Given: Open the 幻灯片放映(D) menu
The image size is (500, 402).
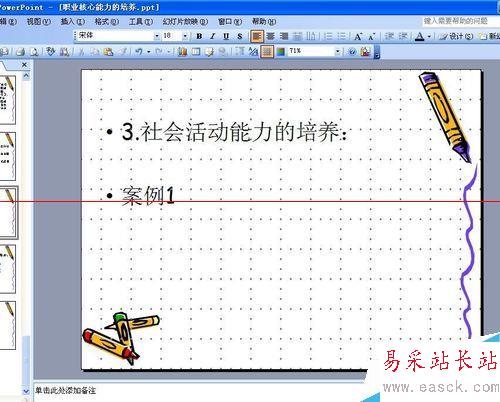Looking at the screenshot, I should 185,22.
